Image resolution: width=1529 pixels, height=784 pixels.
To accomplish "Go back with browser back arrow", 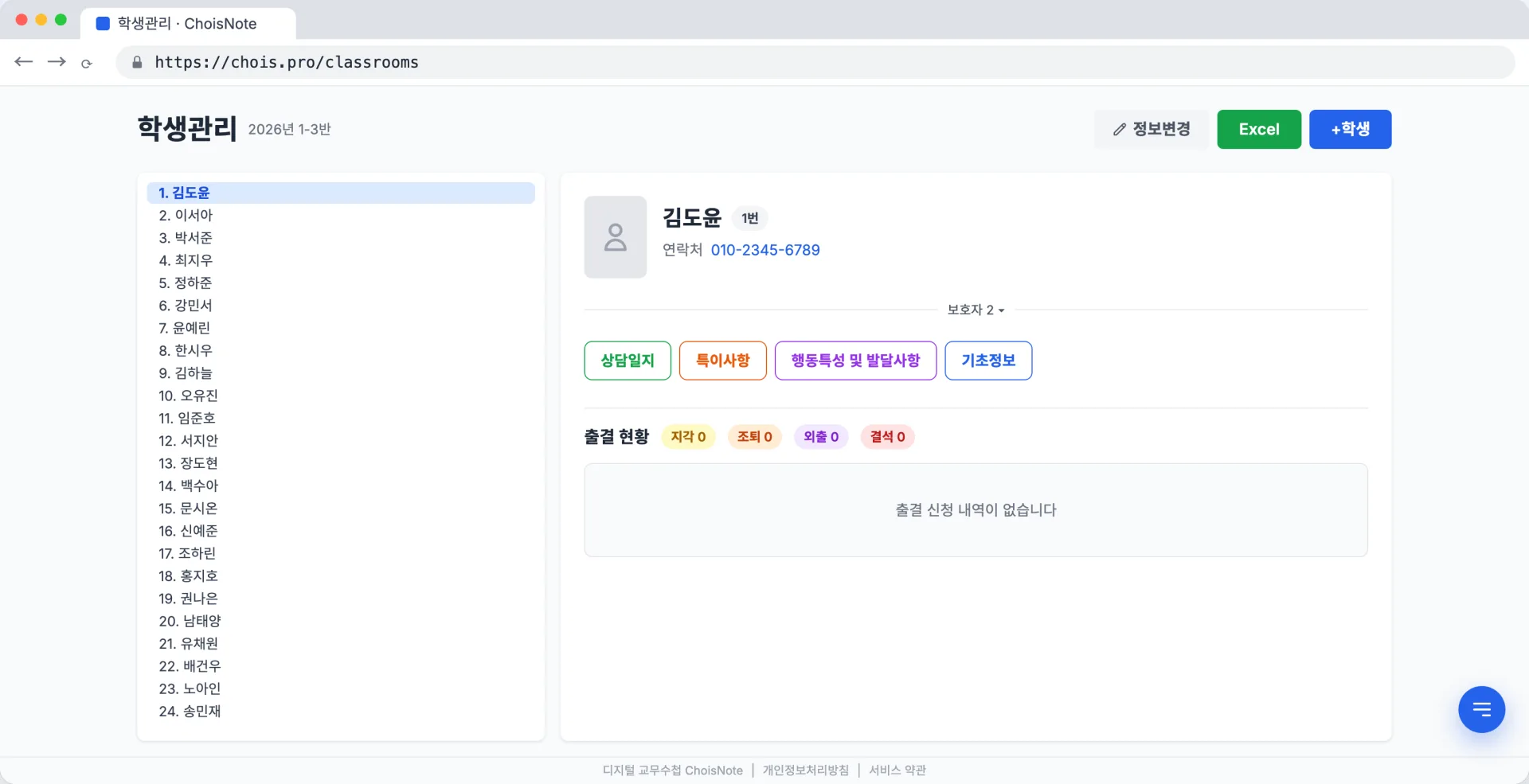I will (24, 62).
